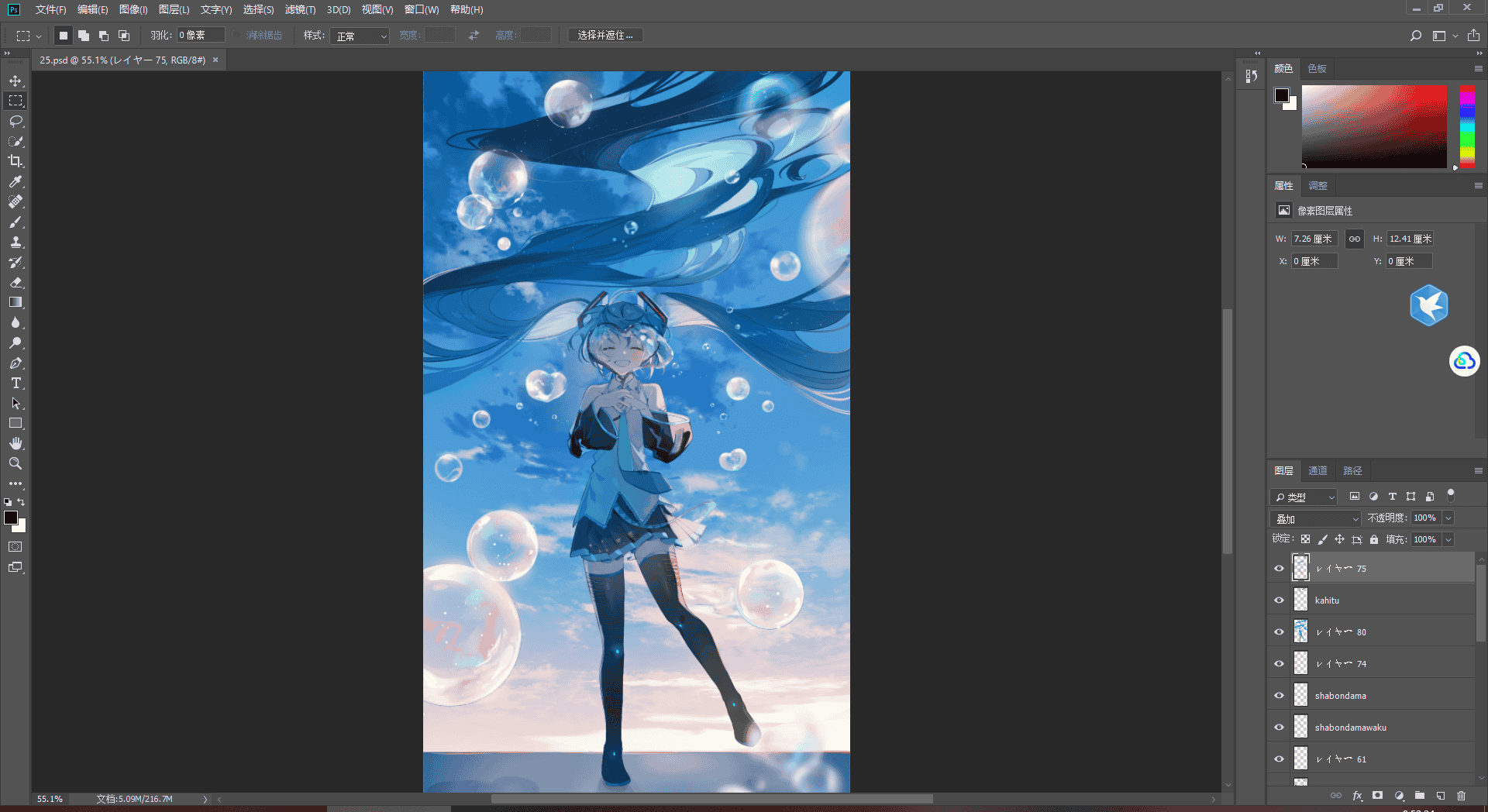The width and height of the screenshot is (1488, 812).
Task: Open the 滤镜(T) menu
Action: click(300, 9)
